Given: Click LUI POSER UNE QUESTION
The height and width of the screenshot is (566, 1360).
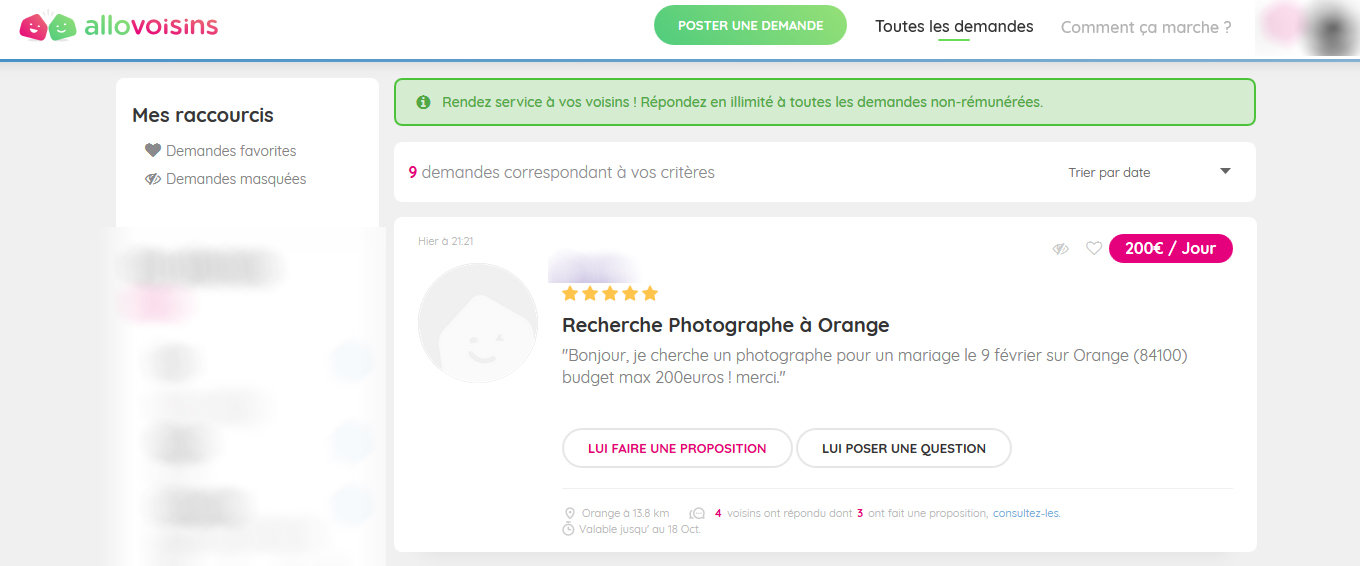Looking at the screenshot, I should 904,448.
